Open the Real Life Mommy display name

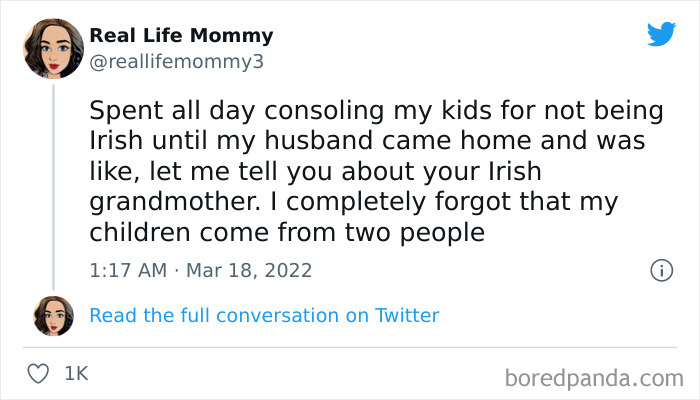tap(181, 36)
